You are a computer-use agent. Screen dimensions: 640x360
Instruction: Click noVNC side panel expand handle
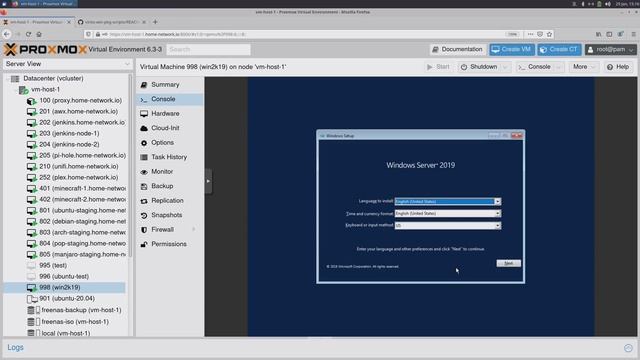tap(208, 181)
